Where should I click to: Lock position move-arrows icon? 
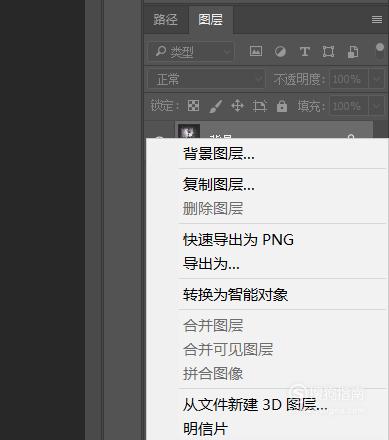pos(237,106)
